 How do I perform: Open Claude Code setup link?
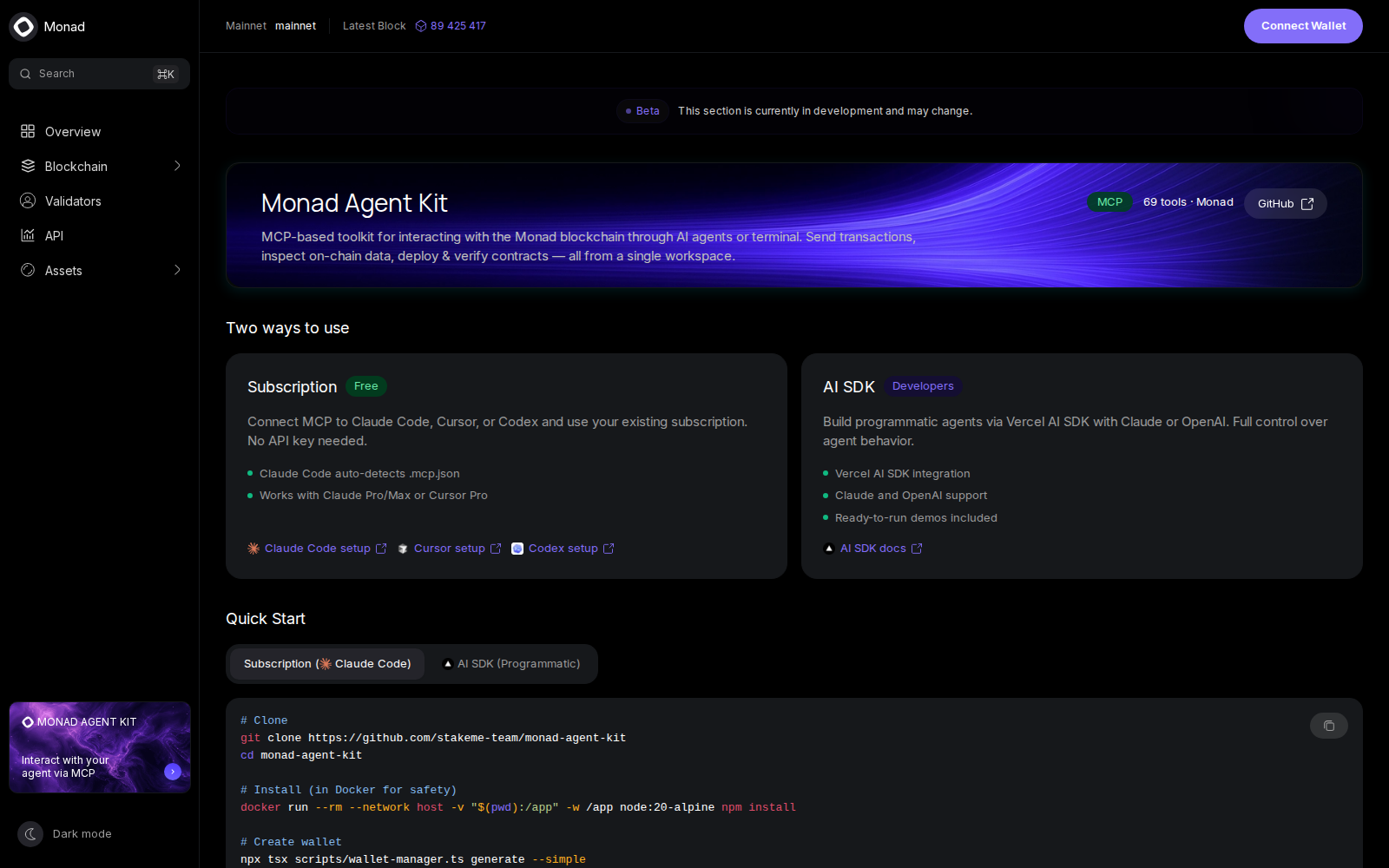(318, 549)
